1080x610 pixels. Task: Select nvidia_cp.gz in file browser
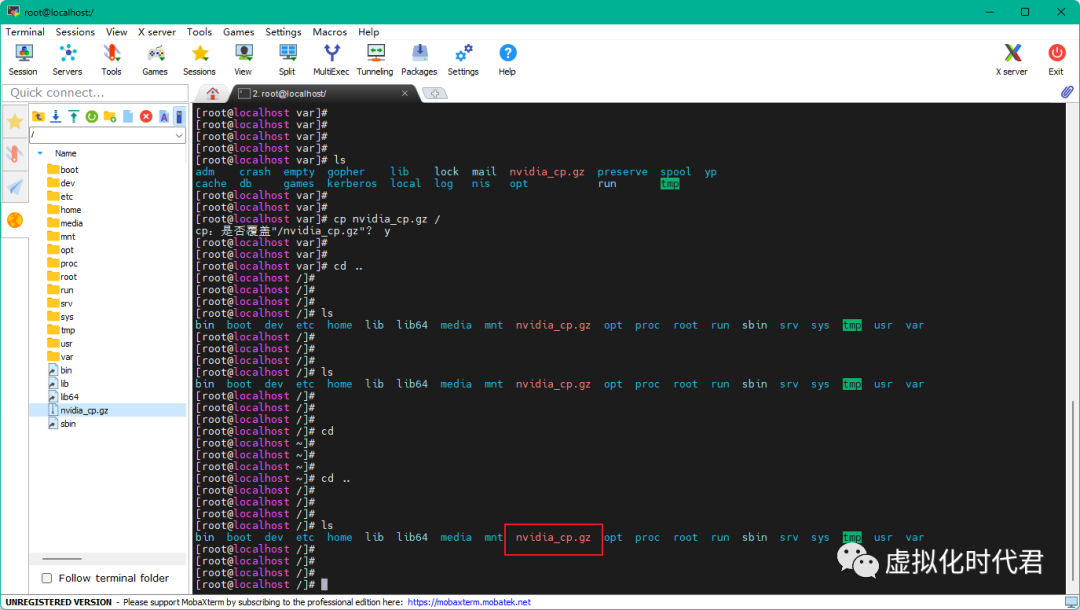click(84, 410)
